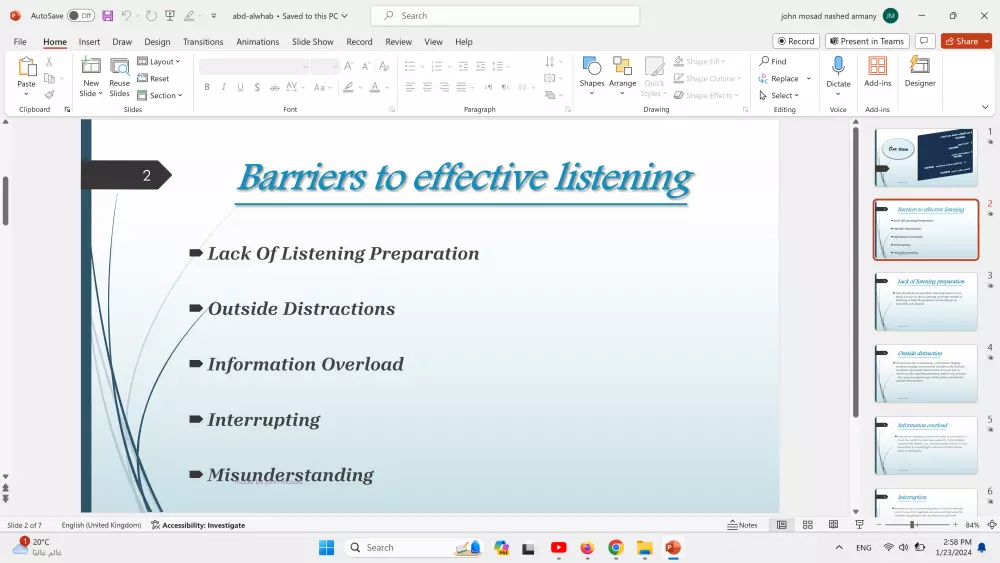Click the Save icon in title bar
1000x563 pixels.
(x=108, y=16)
